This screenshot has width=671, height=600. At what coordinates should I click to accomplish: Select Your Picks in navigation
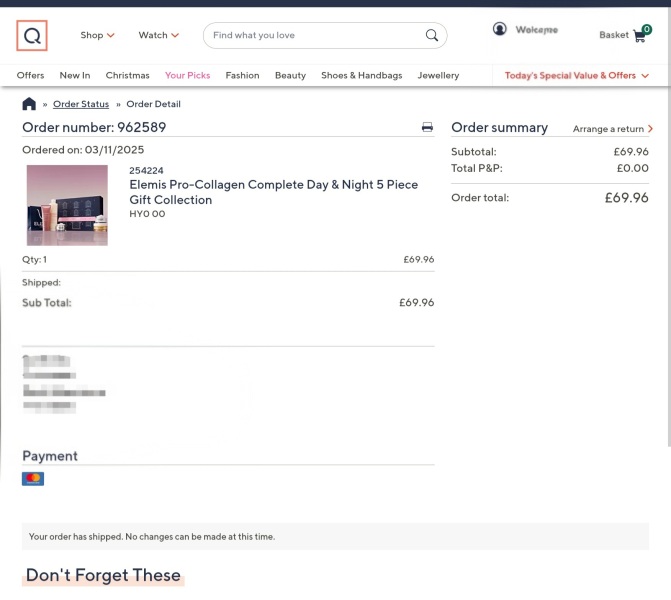pos(187,75)
